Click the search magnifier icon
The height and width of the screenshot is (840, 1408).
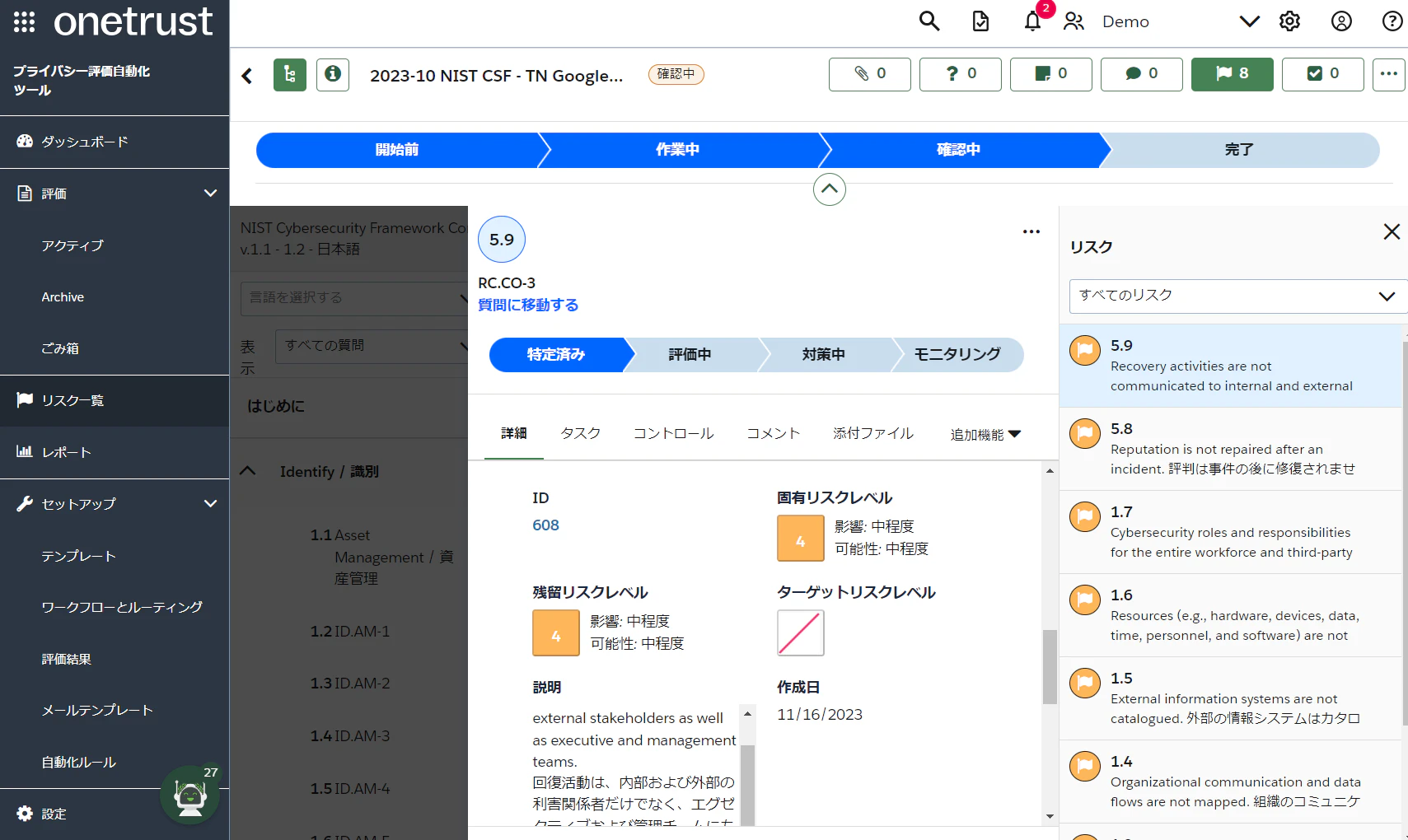point(929,21)
